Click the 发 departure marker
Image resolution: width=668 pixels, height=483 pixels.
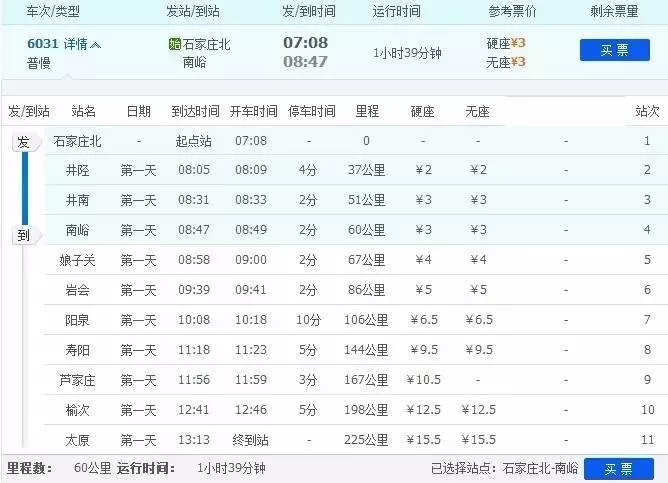point(22,142)
